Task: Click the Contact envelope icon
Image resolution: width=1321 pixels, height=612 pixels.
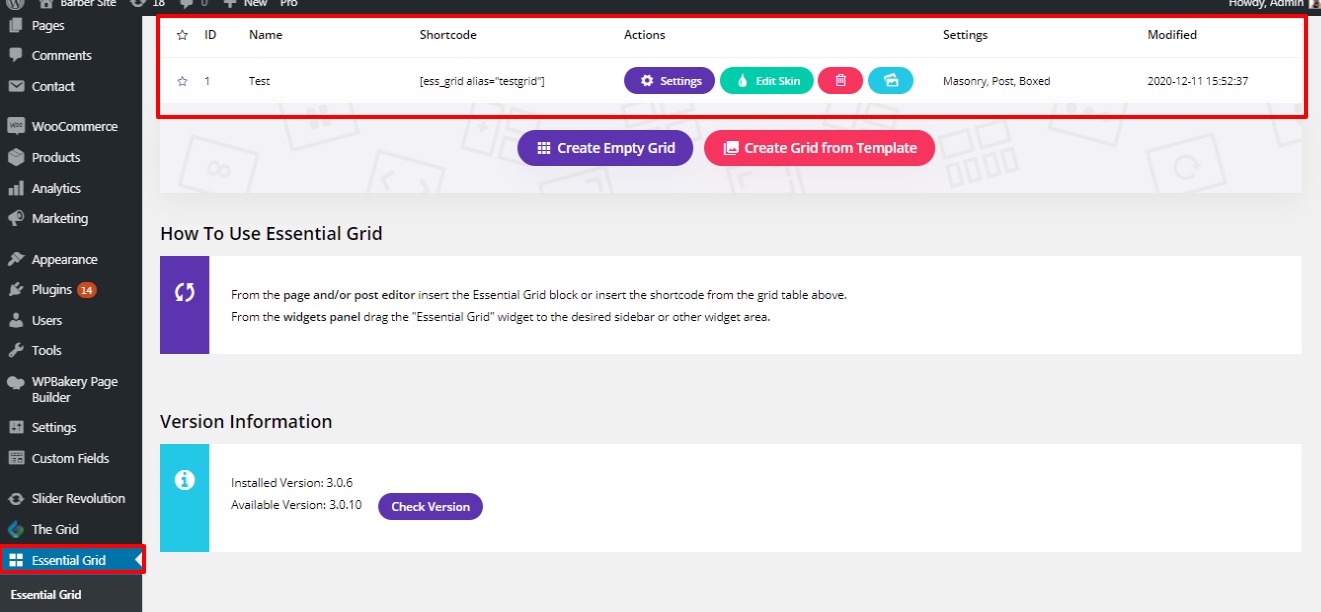Action: 16,86
